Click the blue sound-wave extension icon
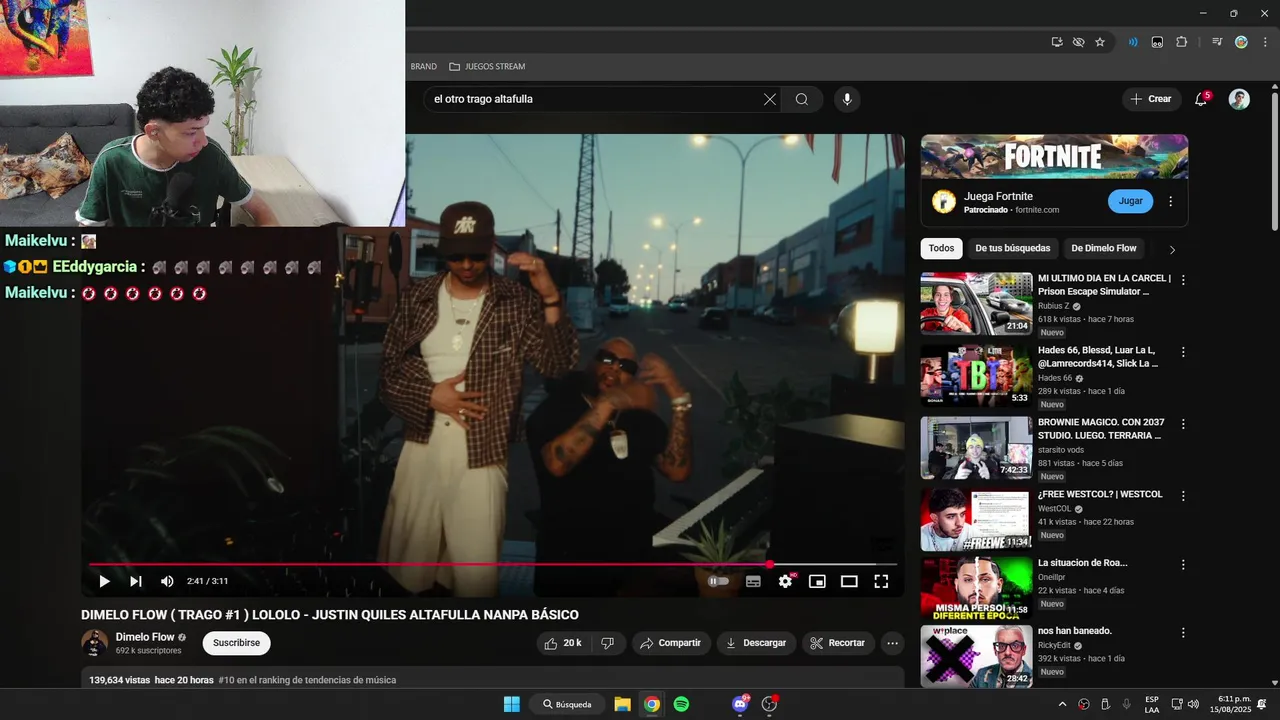The width and height of the screenshot is (1280, 720). pyautogui.click(x=1133, y=42)
